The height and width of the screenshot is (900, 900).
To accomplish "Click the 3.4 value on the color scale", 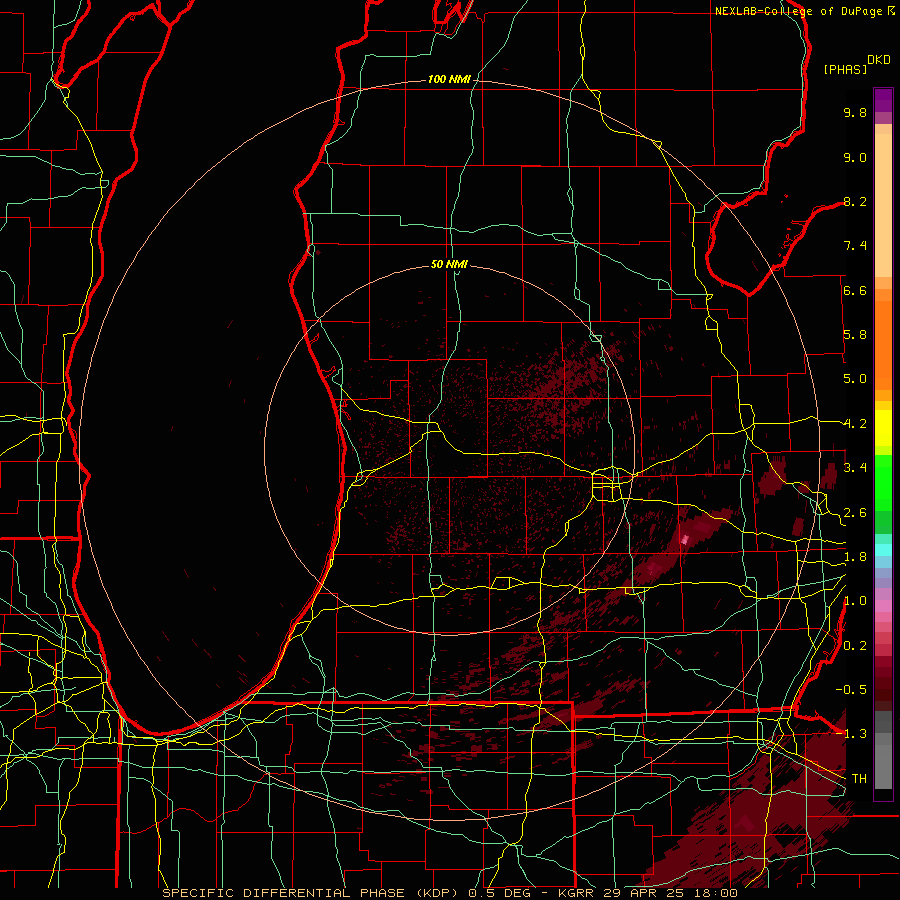I will 855,468.
